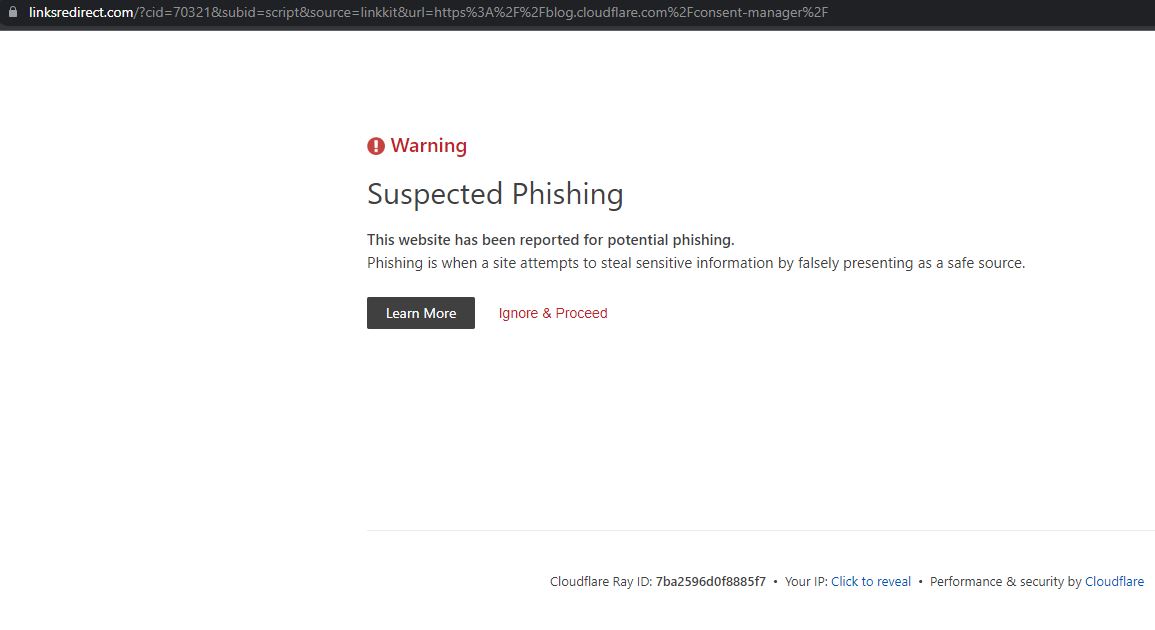
Task: Follow the Ignore & Proceed link
Action: [x=553, y=313]
